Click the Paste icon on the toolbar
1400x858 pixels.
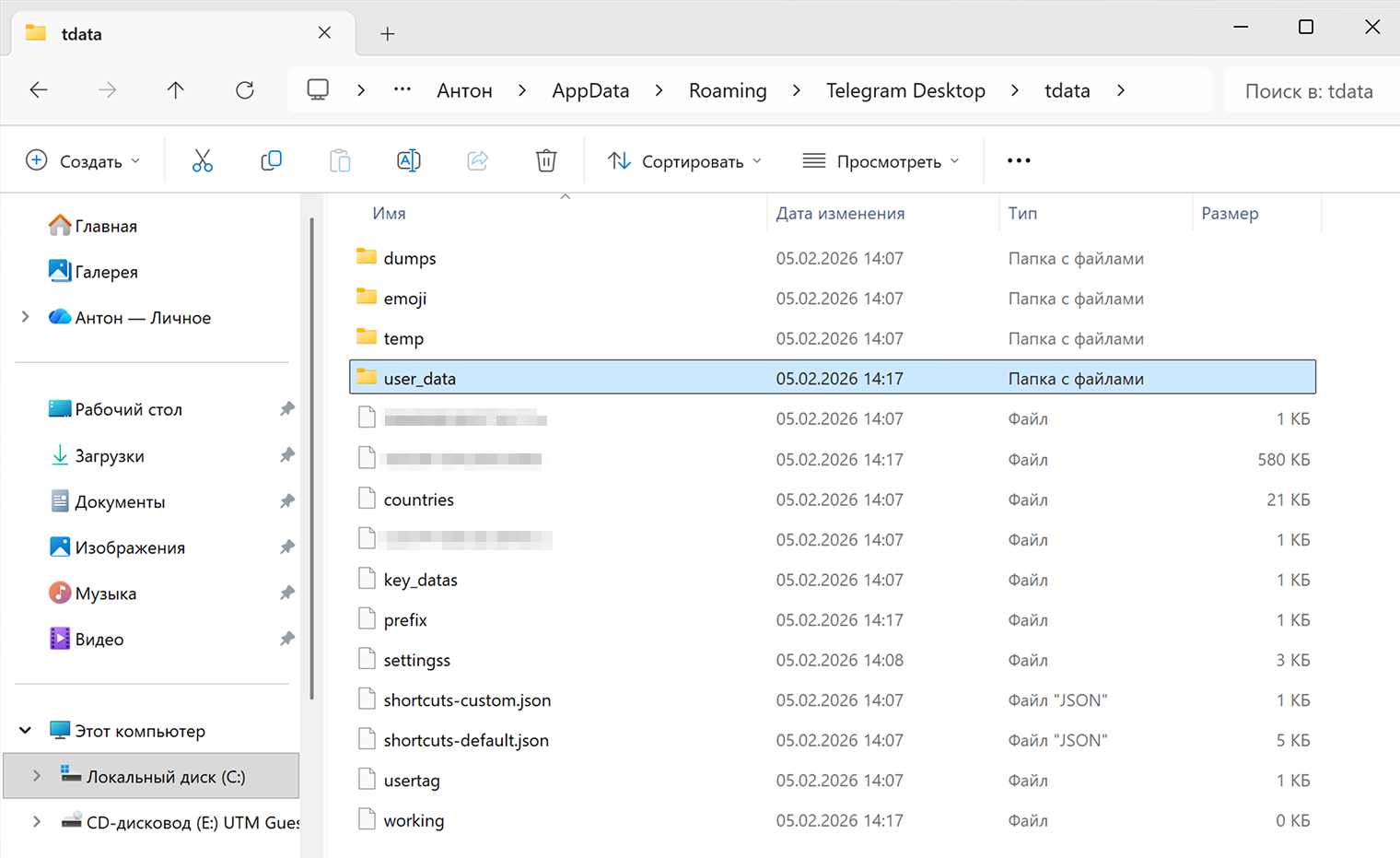tap(340, 159)
